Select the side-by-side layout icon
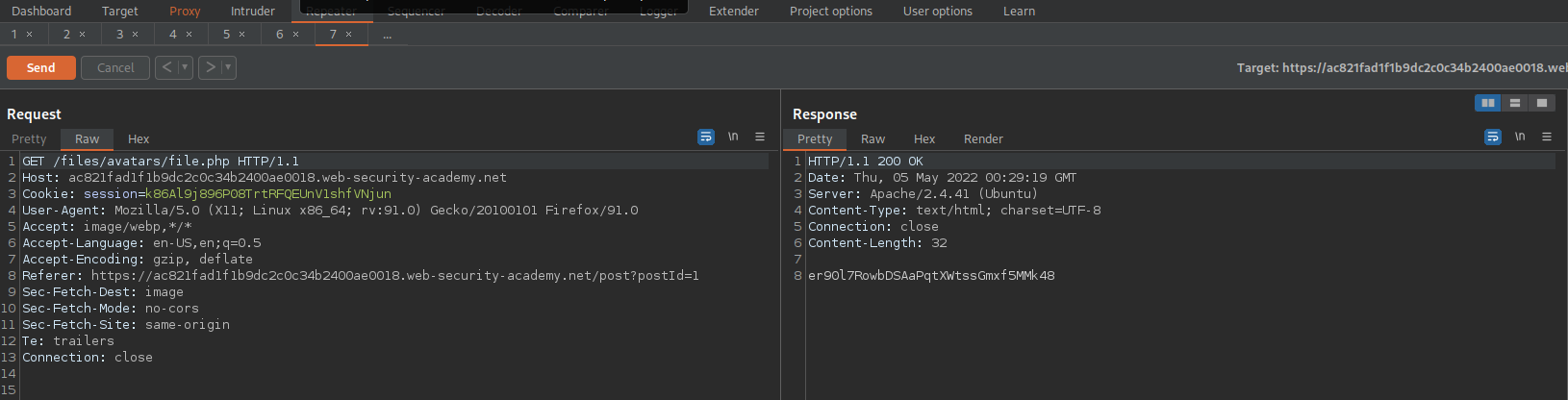This screenshot has width=1568, height=400. click(x=1488, y=103)
